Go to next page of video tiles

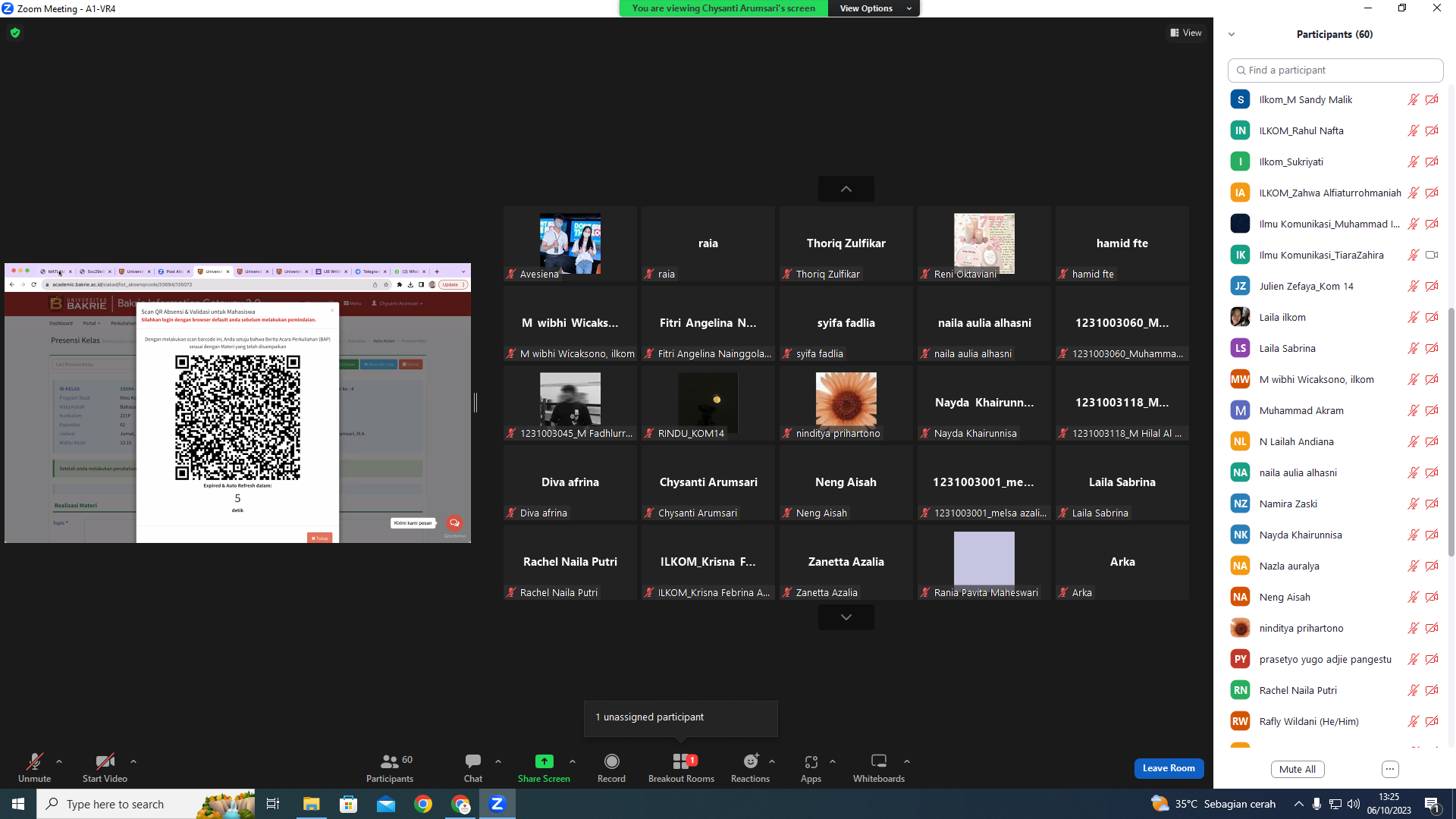846,617
